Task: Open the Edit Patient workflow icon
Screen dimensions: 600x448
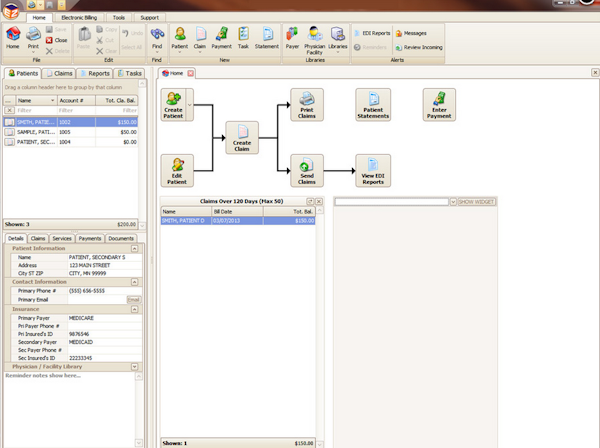Action: coord(177,170)
